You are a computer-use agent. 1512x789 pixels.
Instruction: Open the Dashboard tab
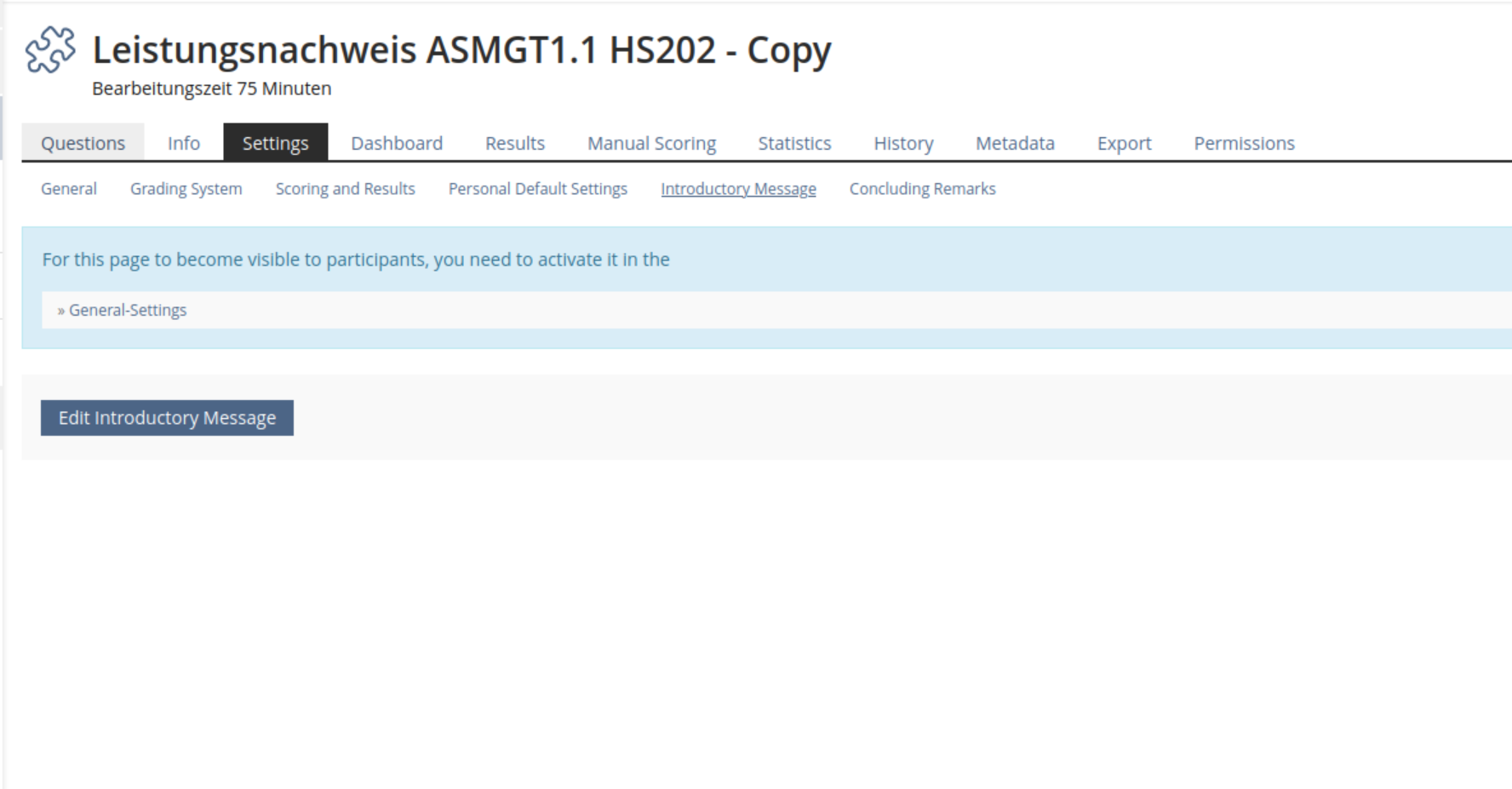tap(397, 143)
